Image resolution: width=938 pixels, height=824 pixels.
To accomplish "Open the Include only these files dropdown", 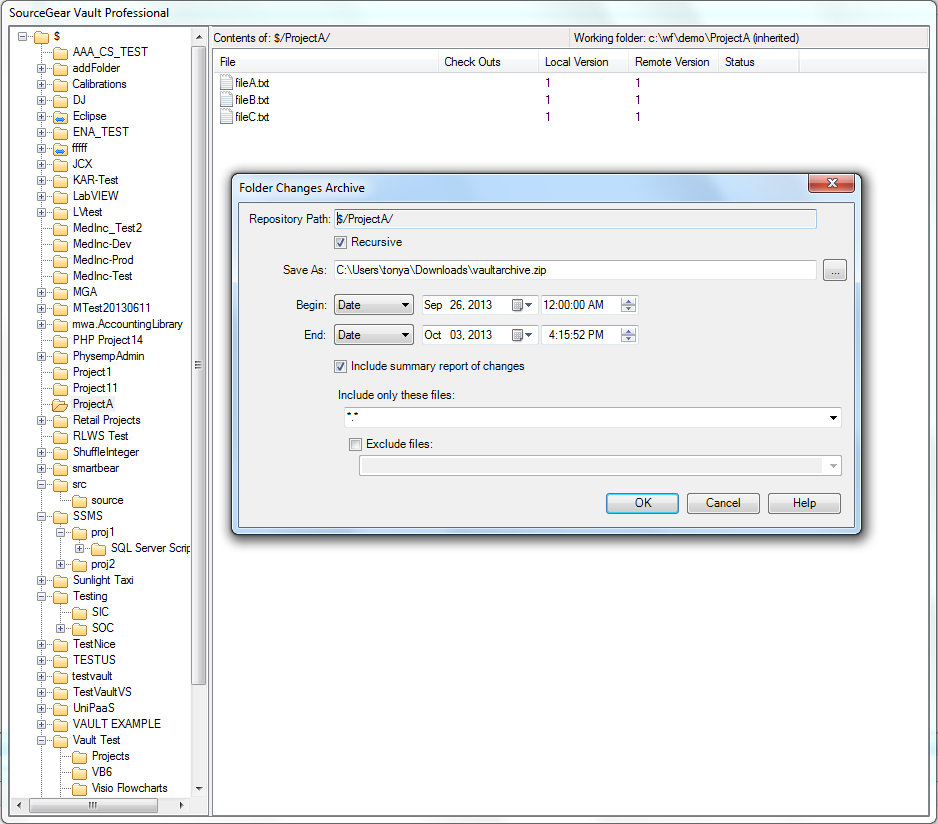I will (833, 418).
